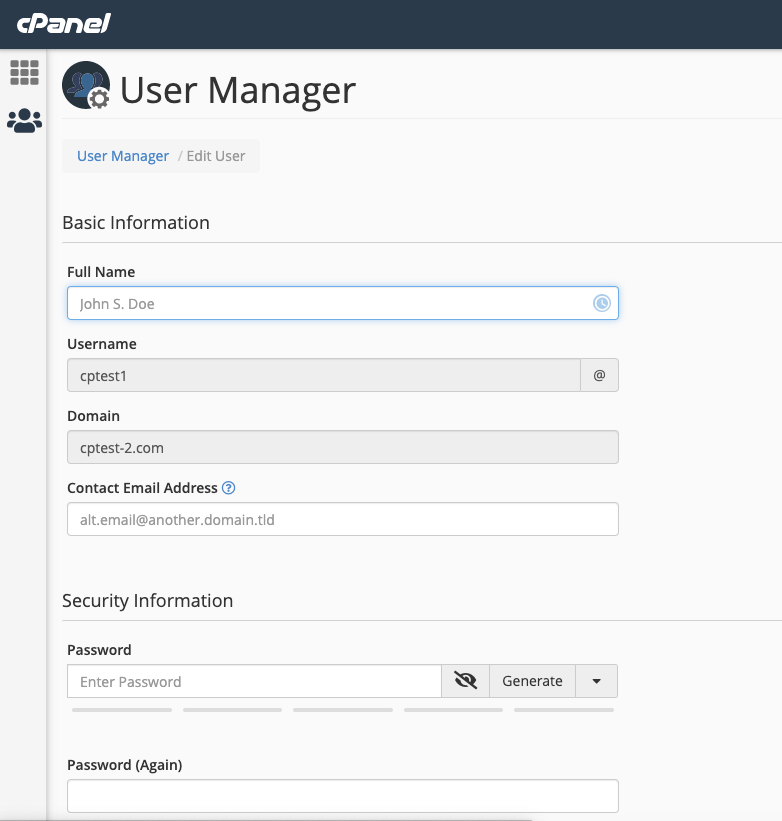Click the Username field showing cptest1
This screenshot has width=782, height=821.
[323, 375]
